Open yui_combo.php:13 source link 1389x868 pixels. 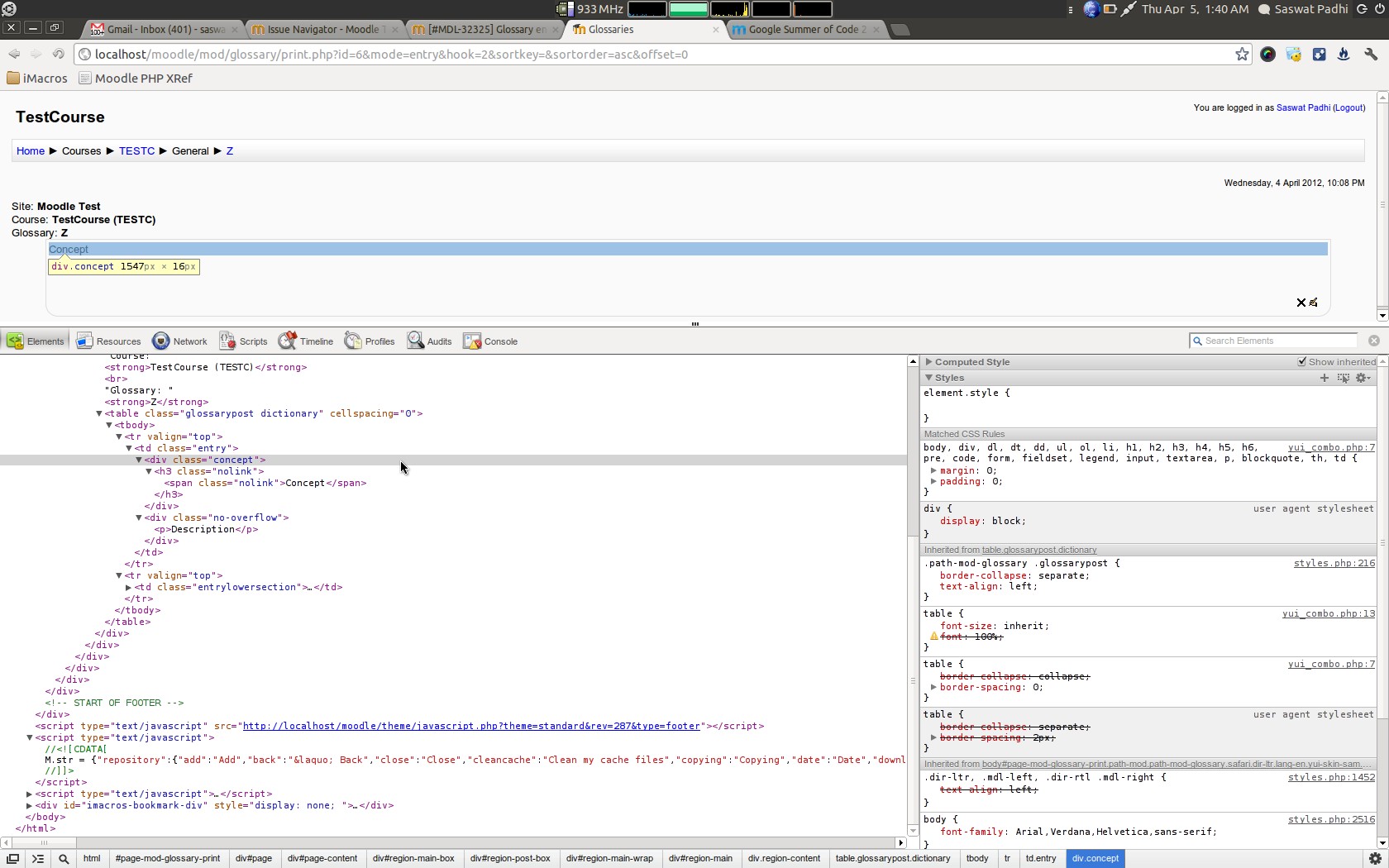click(x=1328, y=613)
